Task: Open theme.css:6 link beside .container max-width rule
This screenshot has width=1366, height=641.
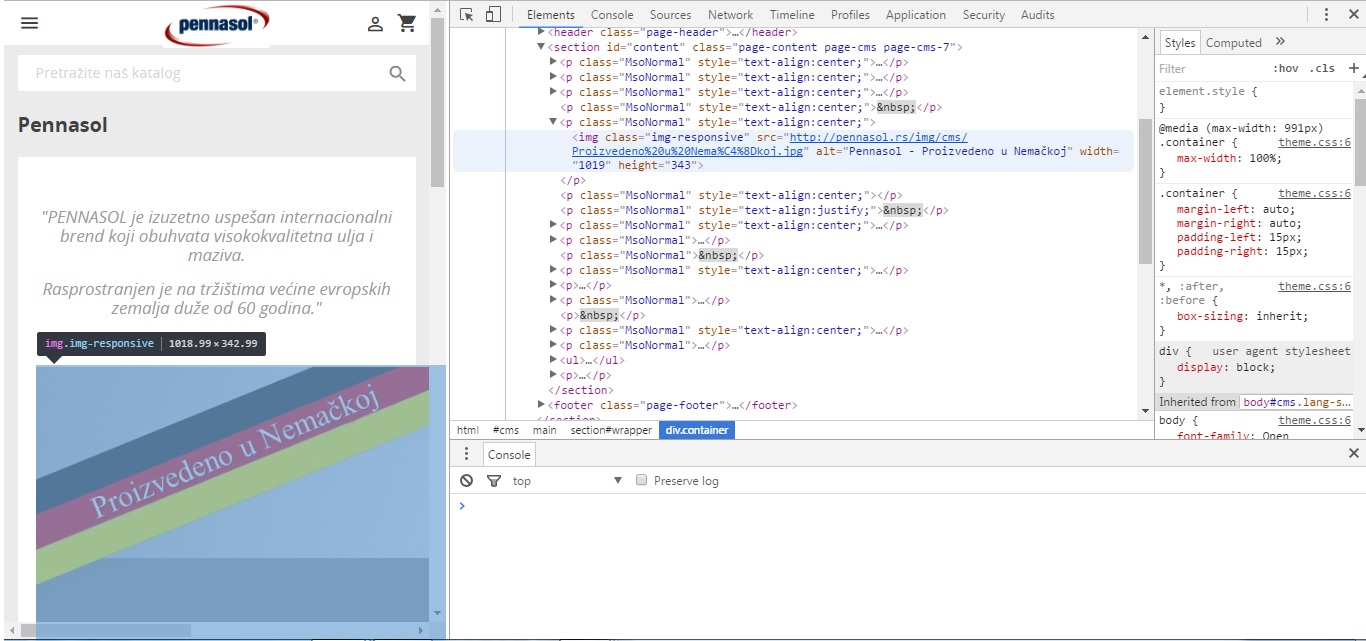Action: click(1314, 142)
